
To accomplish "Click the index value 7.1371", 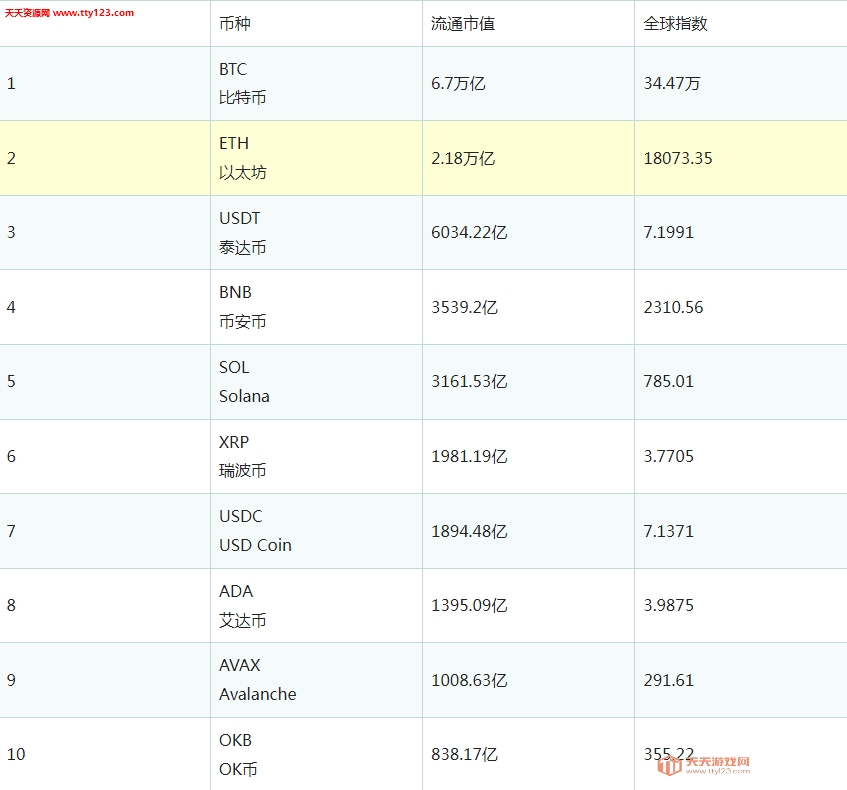I will pyautogui.click(x=668, y=531).
